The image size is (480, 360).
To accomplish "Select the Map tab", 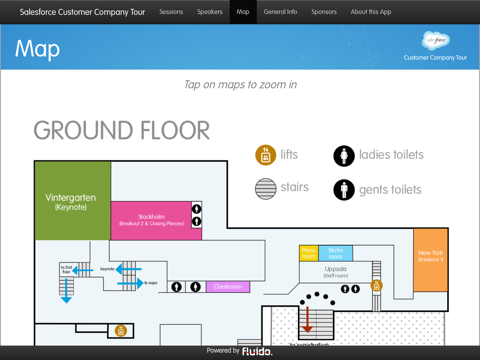I will coord(243,12).
